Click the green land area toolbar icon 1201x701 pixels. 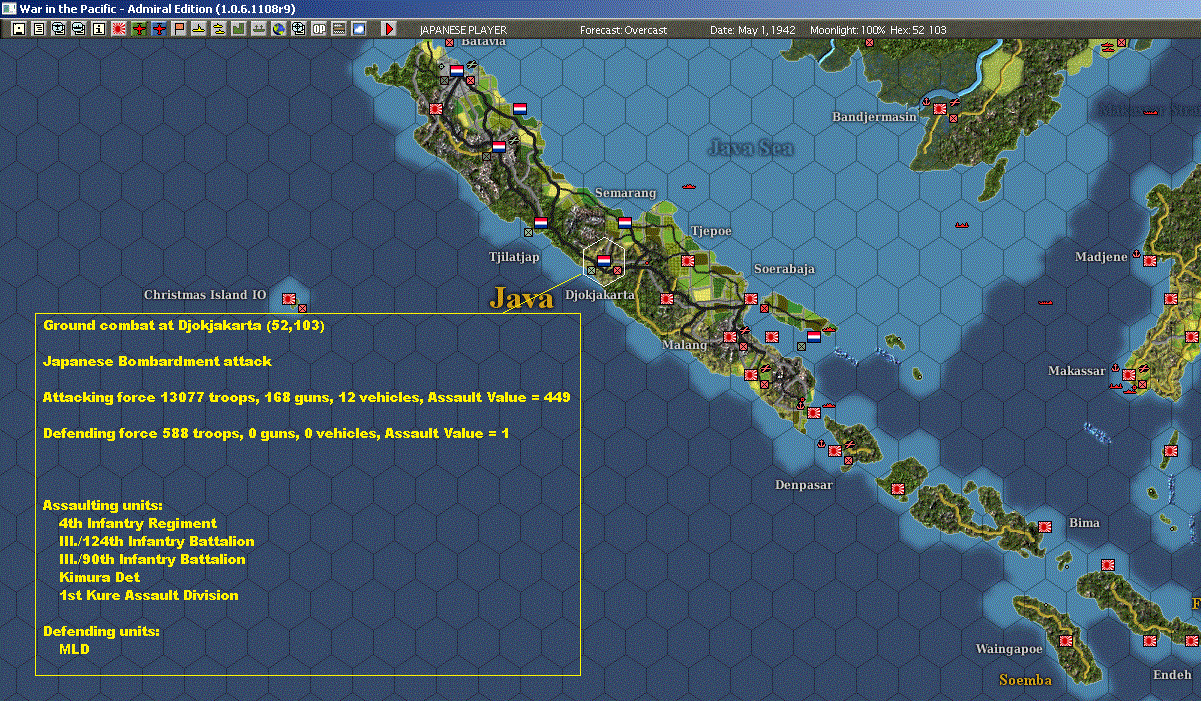click(x=239, y=29)
